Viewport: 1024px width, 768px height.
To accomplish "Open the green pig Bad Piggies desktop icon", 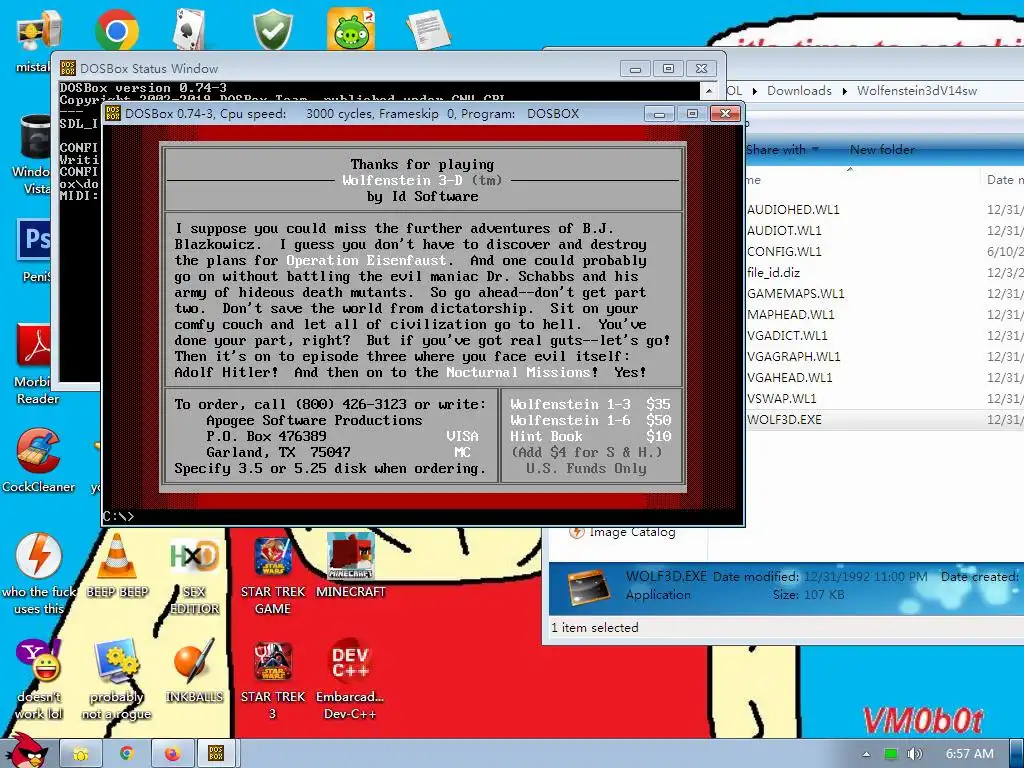I will click(x=351, y=30).
